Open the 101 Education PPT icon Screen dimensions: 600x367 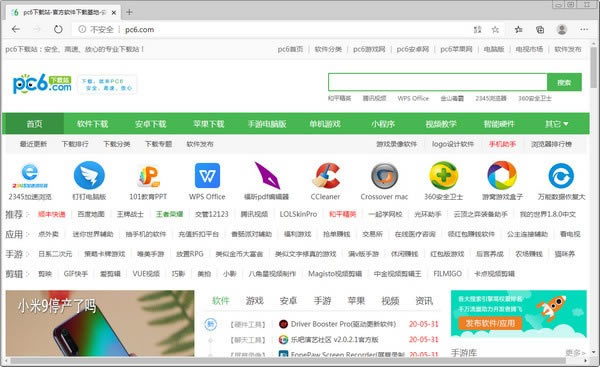[x=148, y=176]
